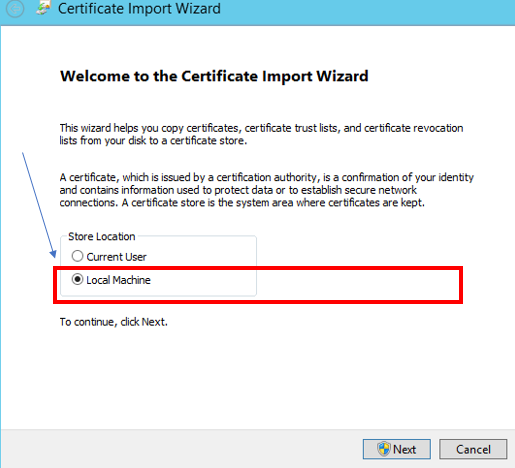Click the 'Welcome to the Certificate Import Wizard' heading
Viewport: 515px width, 468px height.
pos(214,76)
